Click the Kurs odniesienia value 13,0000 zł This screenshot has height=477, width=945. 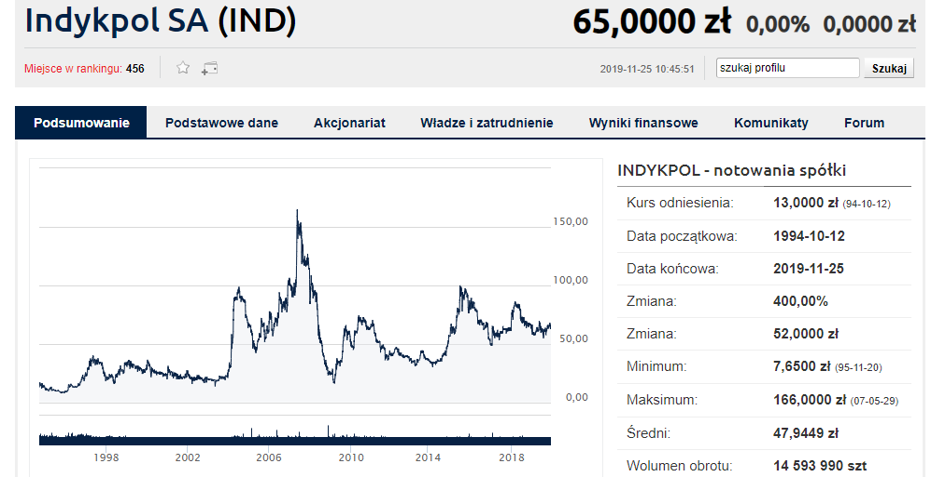click(806, 203)
